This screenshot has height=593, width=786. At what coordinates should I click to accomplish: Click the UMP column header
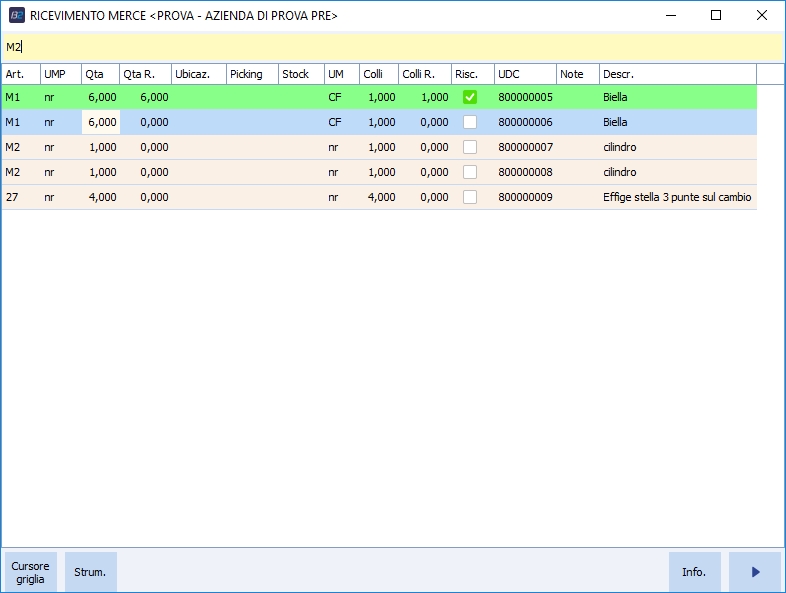tap(61, 74)
